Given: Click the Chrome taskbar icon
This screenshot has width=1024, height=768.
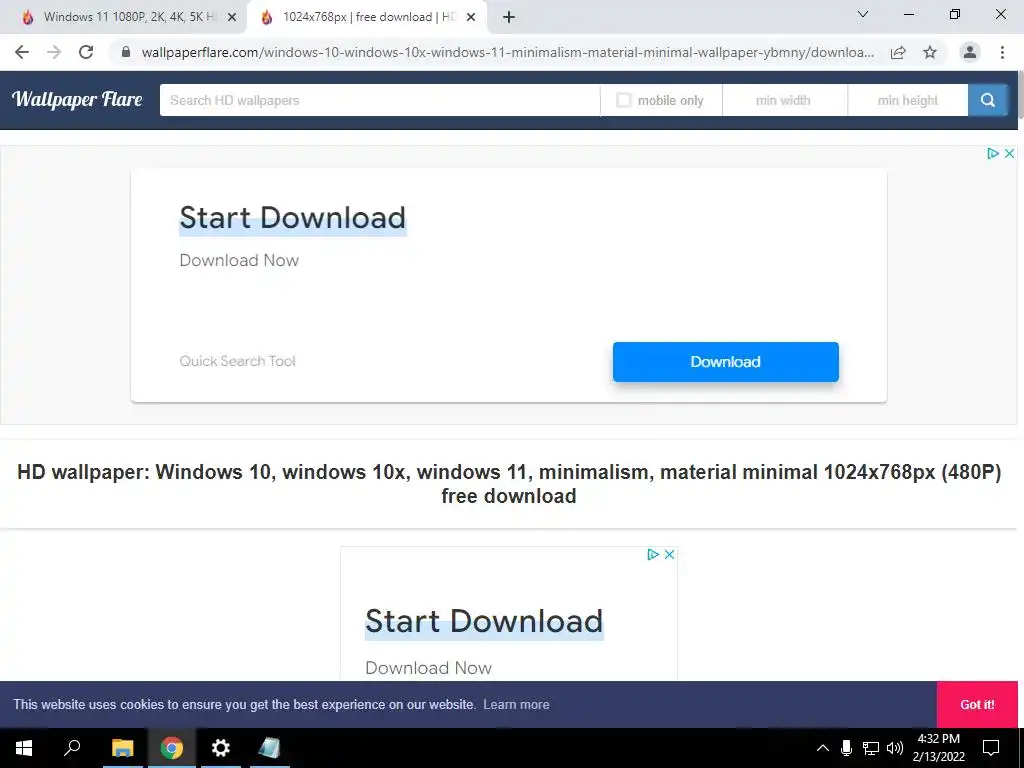Looking at the screenshot, I should [172, 748].
